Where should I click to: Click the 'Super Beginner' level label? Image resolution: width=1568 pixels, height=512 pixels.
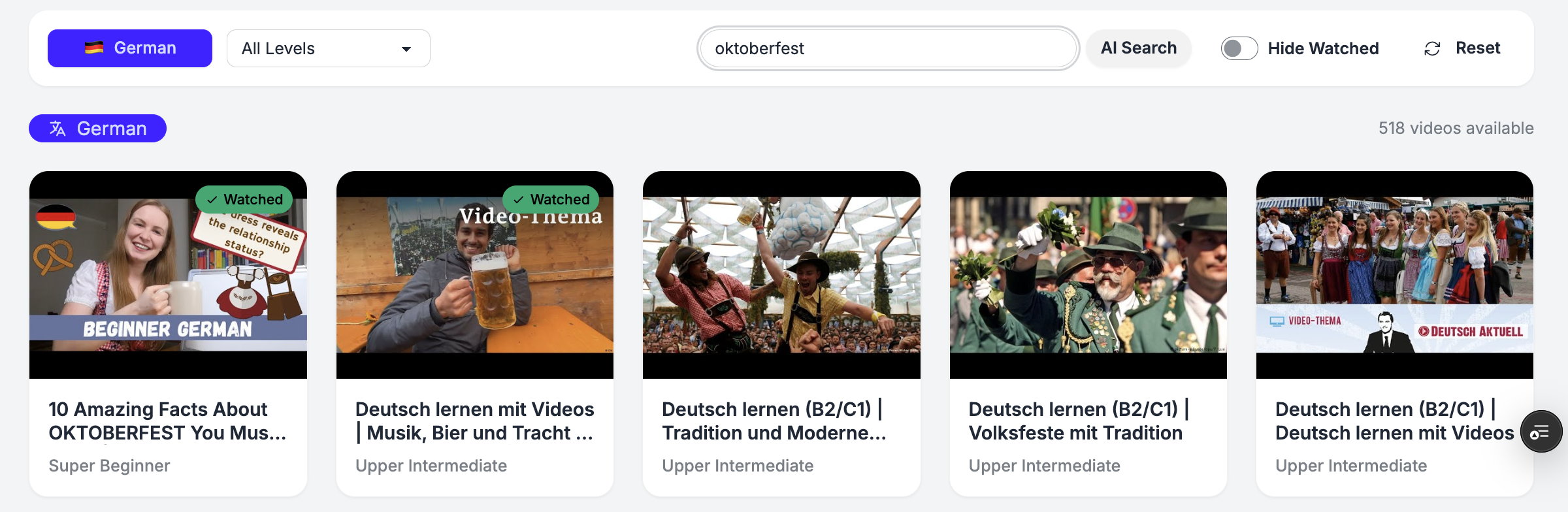[109, 466]
